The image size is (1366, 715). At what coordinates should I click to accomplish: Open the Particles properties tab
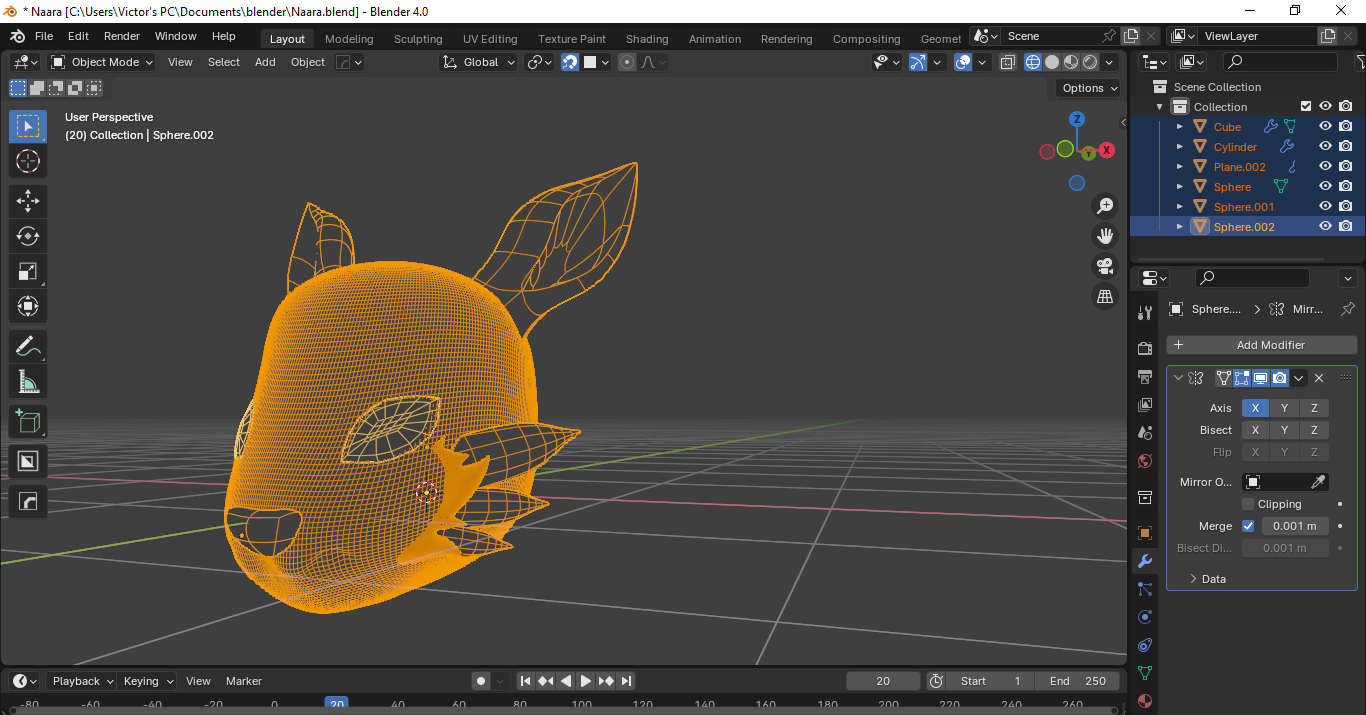pos(1145,589)
